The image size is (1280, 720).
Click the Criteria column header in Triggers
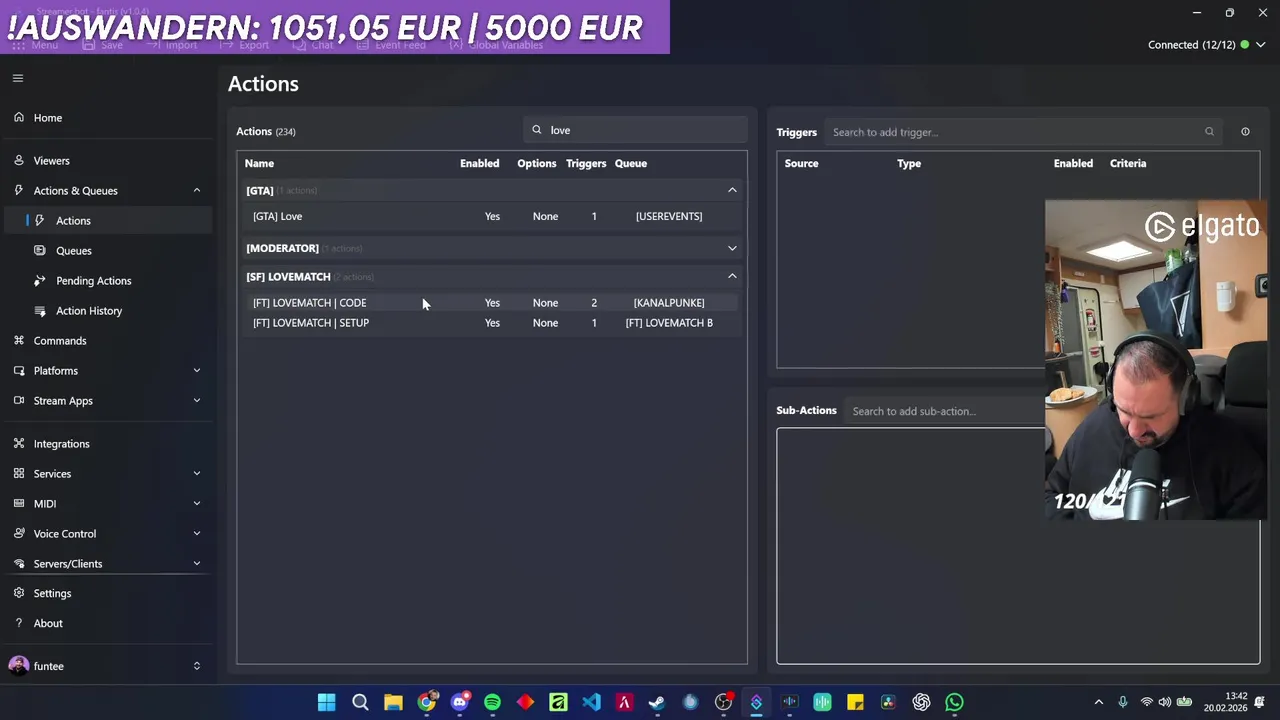pyautogui.click(x=1128, y=163)
